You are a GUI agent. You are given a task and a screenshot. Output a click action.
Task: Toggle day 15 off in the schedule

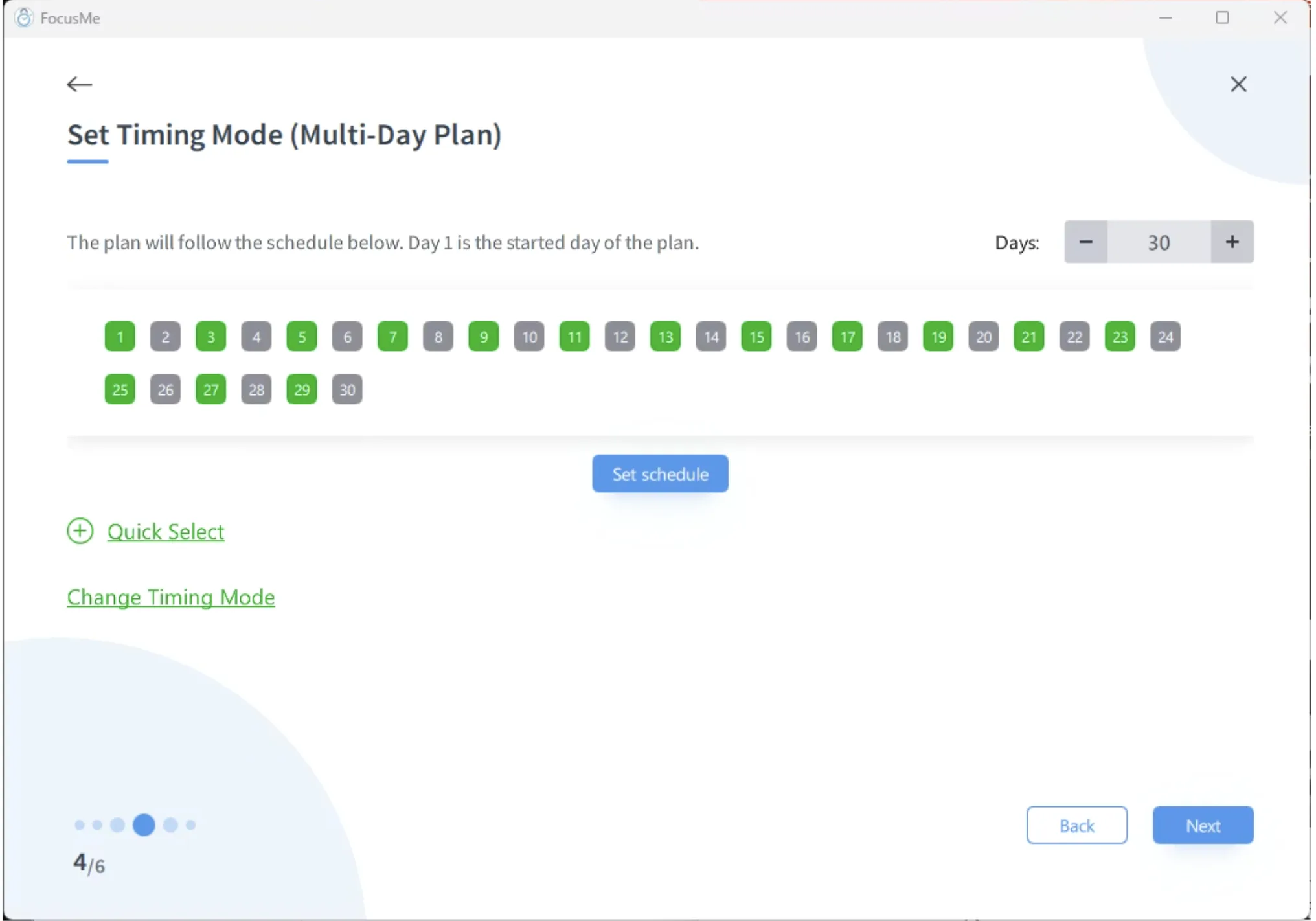(x=756, y=336)
